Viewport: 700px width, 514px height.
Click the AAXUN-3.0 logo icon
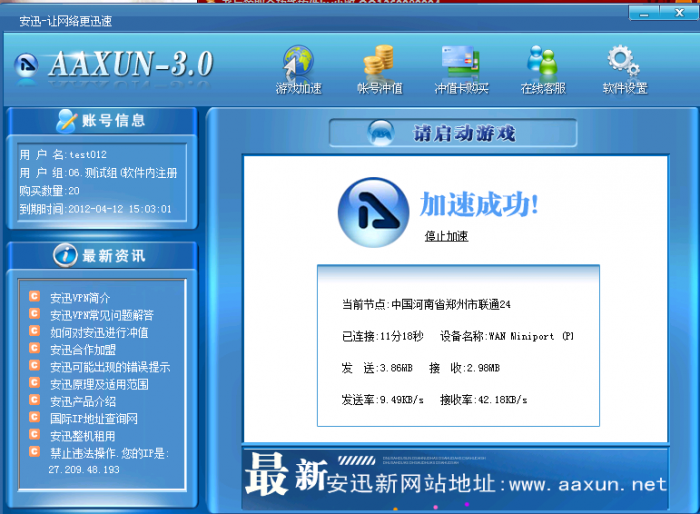(x=26, y=65)
